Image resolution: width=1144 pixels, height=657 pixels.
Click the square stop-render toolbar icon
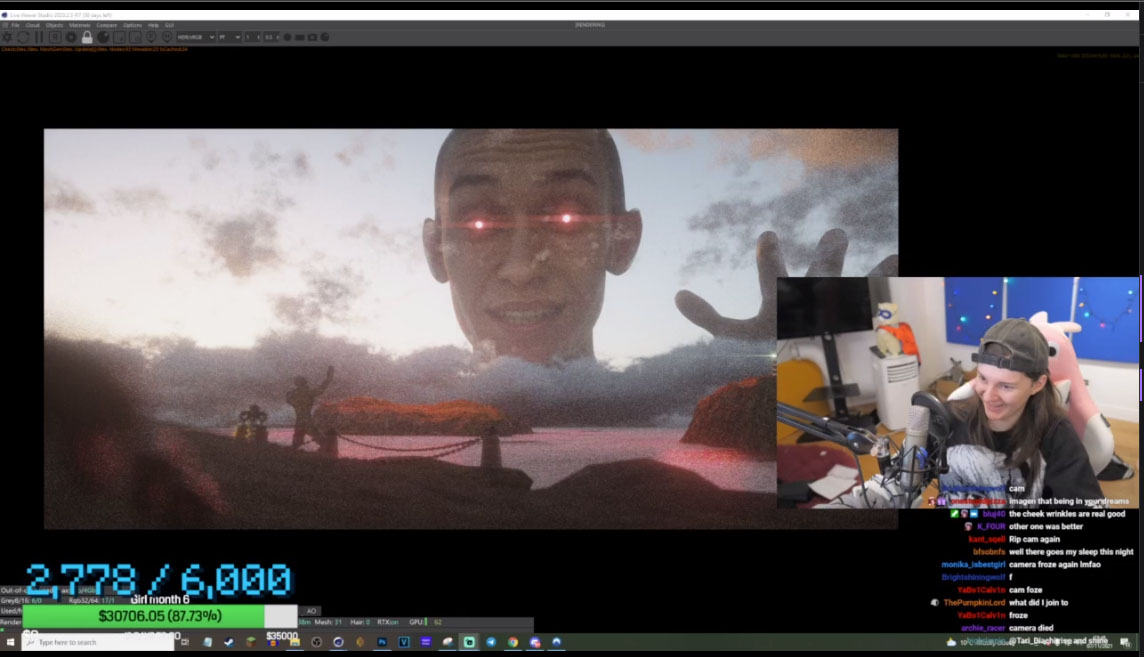pos(55,37)
